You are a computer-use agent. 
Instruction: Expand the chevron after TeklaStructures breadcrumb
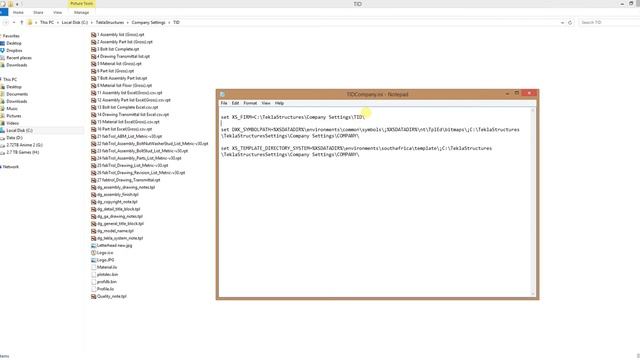click(x=127, y=22)
